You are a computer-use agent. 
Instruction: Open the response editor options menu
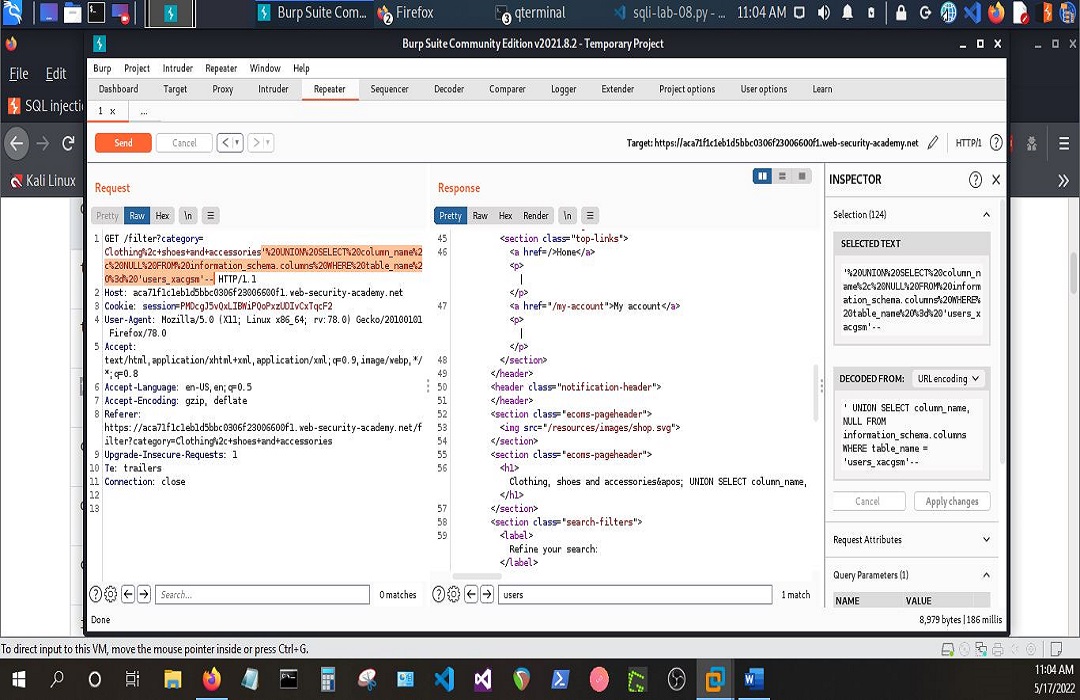pos(590,216)
